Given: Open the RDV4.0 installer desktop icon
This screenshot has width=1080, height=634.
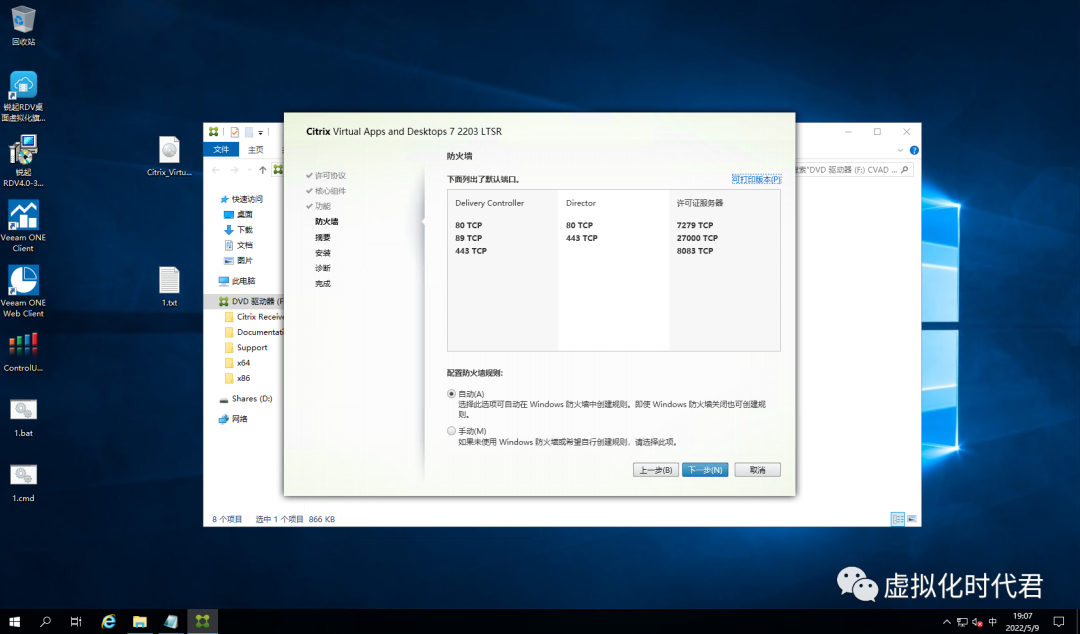Looking at the screenshot, I should [x=23, y=161].
